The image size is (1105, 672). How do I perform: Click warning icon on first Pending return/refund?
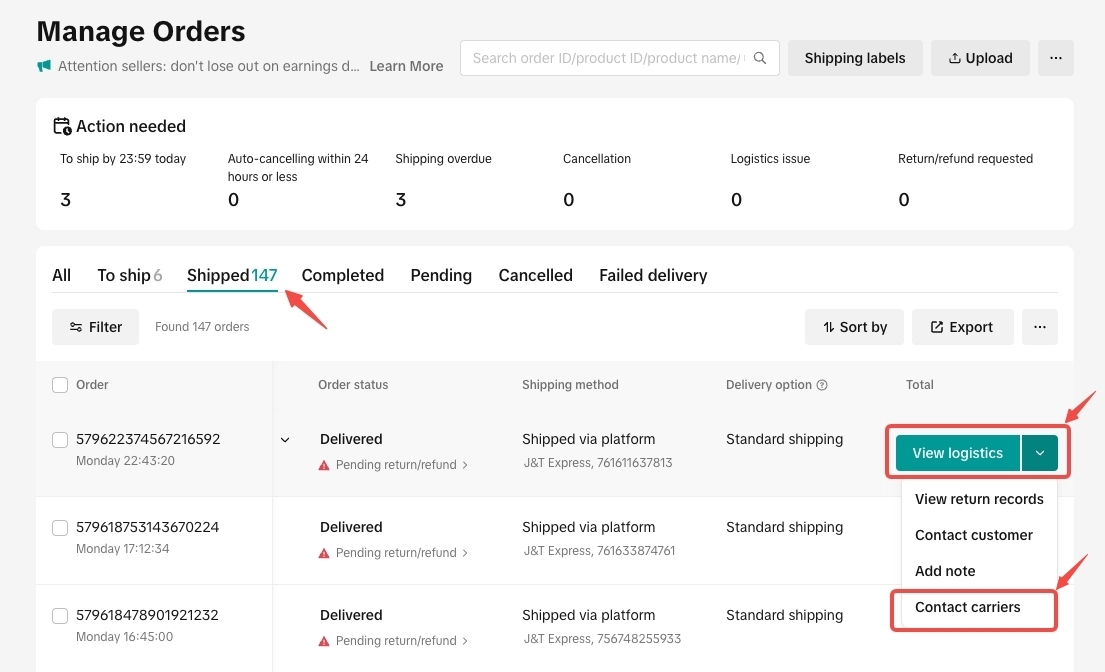click(324, 465)
